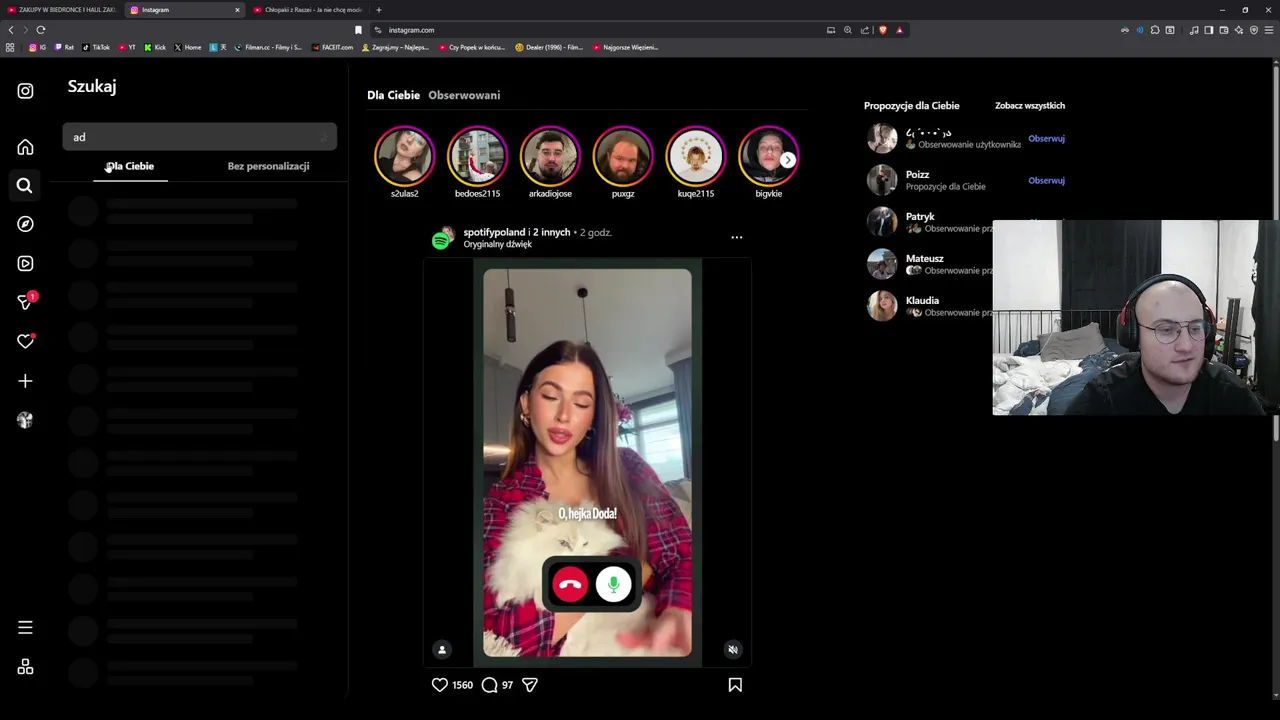Switch to Chłopaki z Raszei browser tab

(x=310, y=10)
